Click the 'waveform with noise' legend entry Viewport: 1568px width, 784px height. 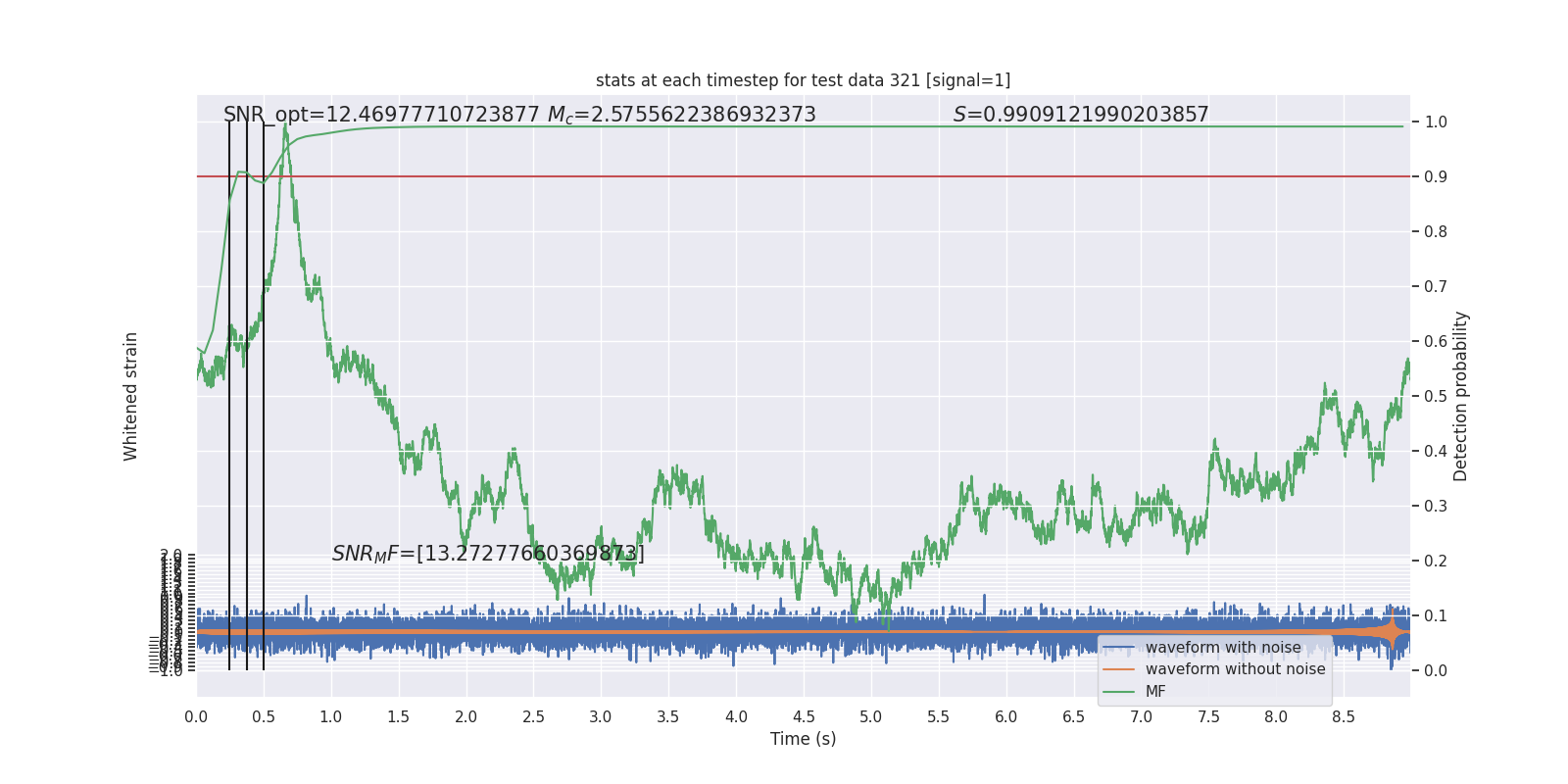1223,648
